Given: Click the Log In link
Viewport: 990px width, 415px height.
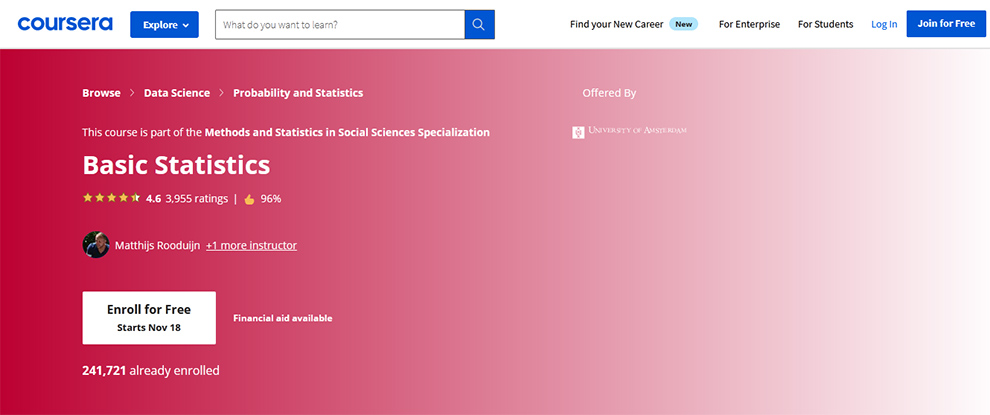Looking at the screenshot, I should tap(884, 24).
